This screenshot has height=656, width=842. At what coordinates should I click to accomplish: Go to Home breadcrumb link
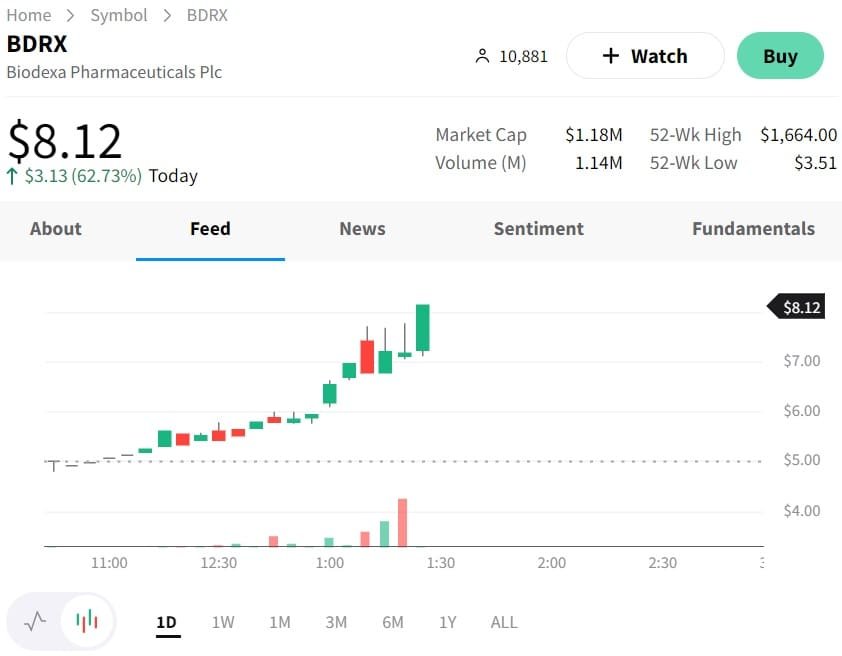[x=29, y=15]
